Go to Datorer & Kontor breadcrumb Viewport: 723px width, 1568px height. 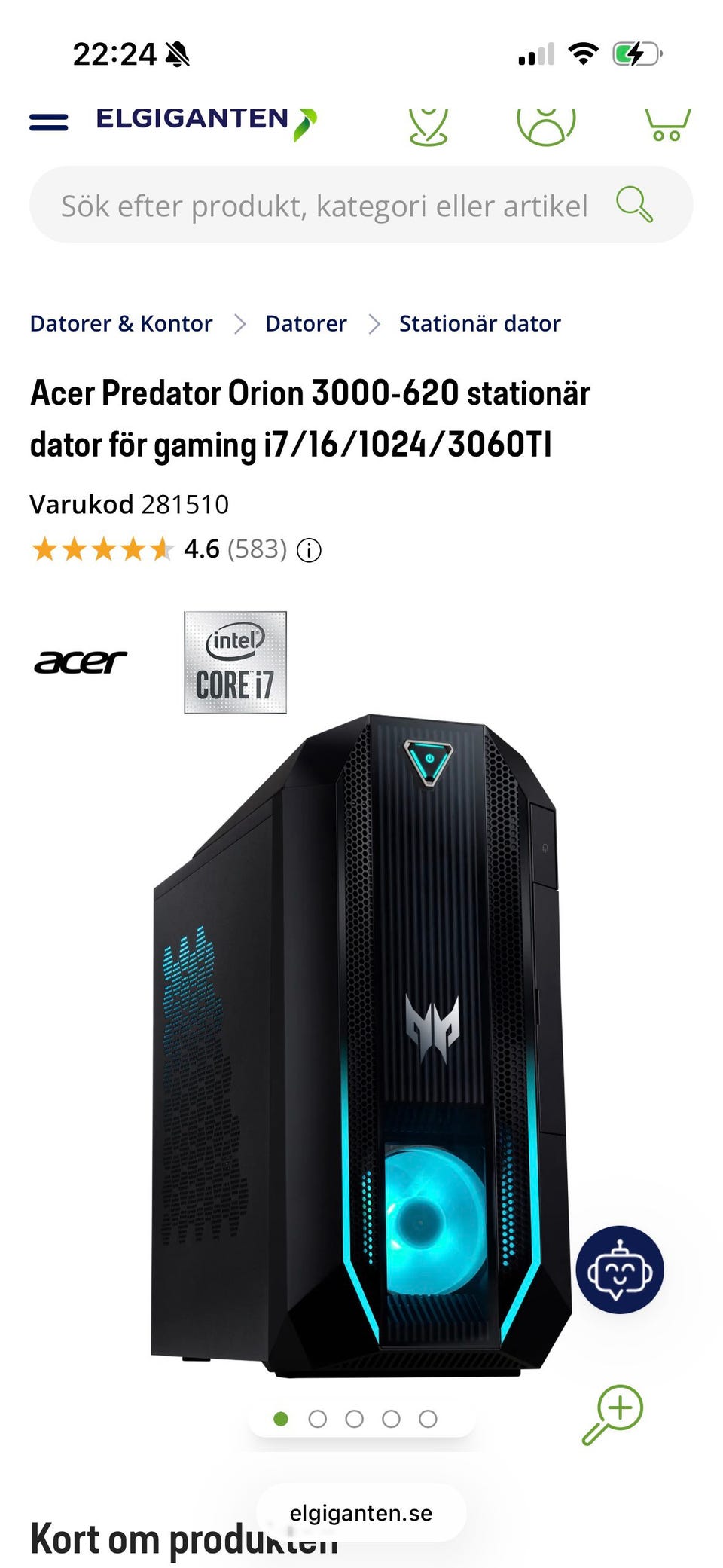[121, 323]
